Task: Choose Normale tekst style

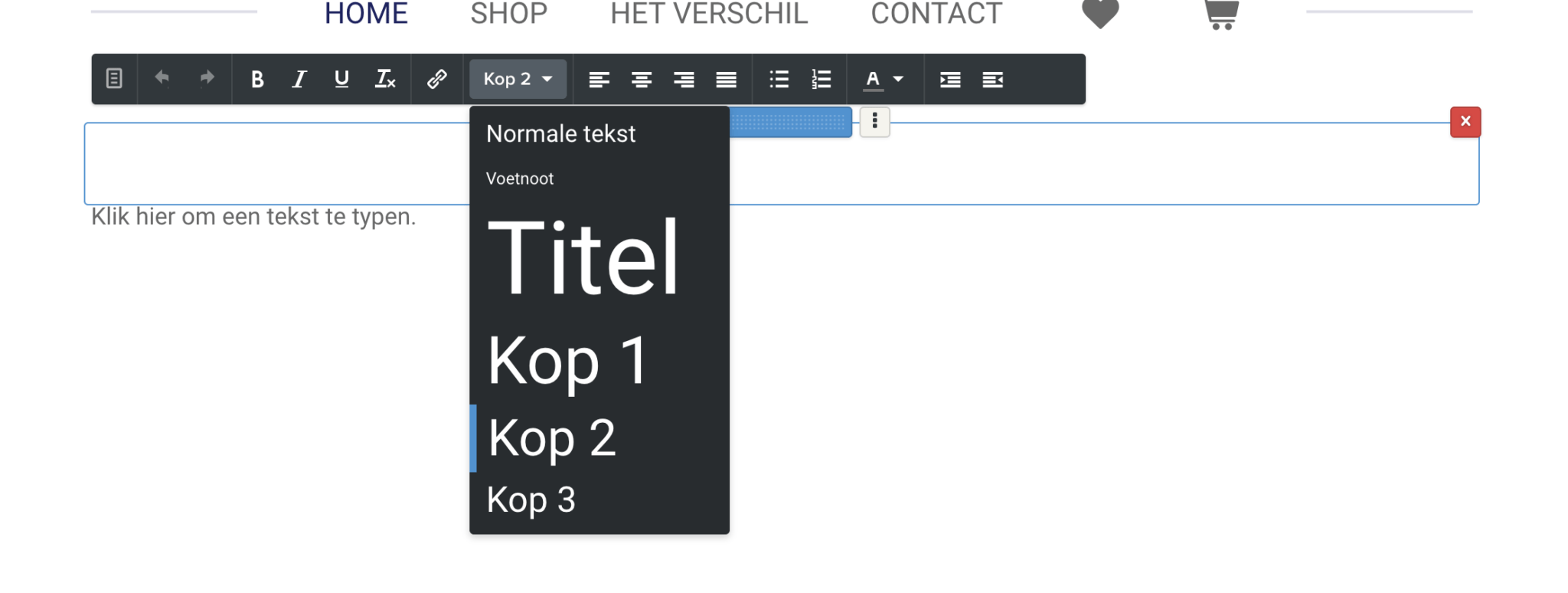Action: coord(560,134)
